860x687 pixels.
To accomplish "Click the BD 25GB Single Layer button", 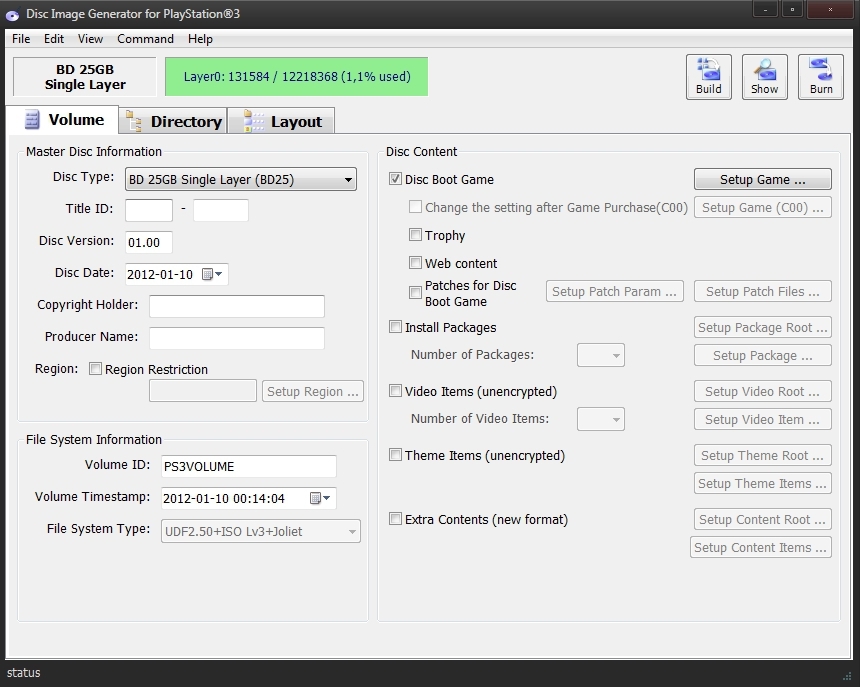I will [x=85, y=77].
